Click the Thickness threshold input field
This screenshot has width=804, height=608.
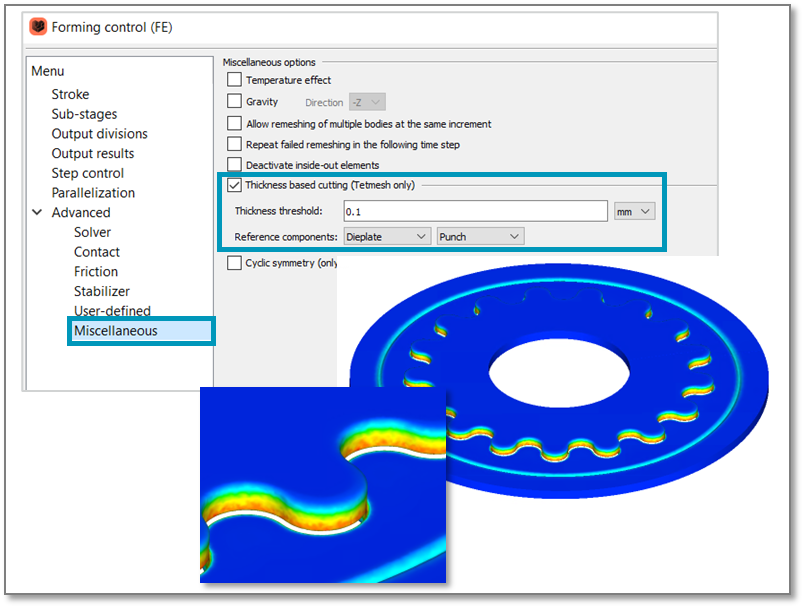click(475, 211)
